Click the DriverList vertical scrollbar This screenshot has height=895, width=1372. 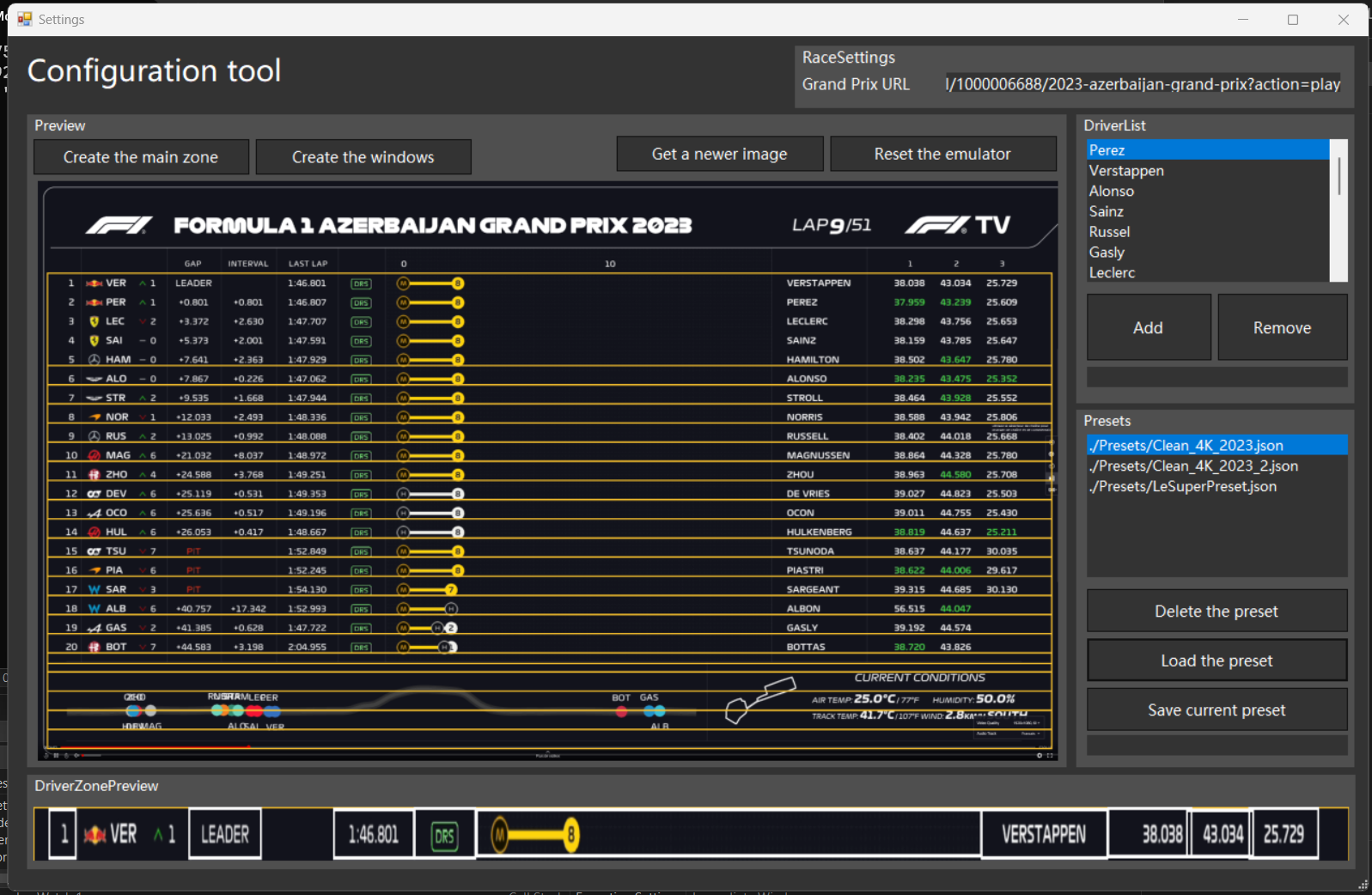click(1338, 210)
